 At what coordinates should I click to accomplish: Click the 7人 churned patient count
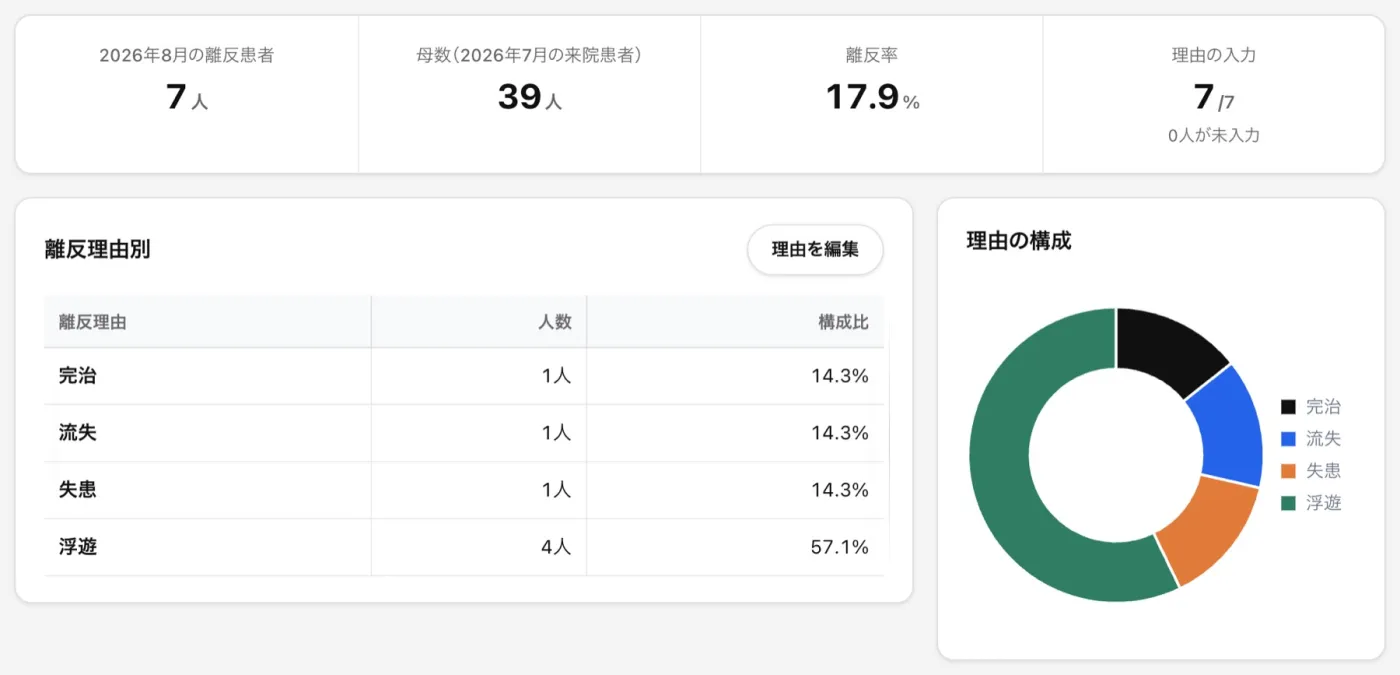[x=187, y=97]
